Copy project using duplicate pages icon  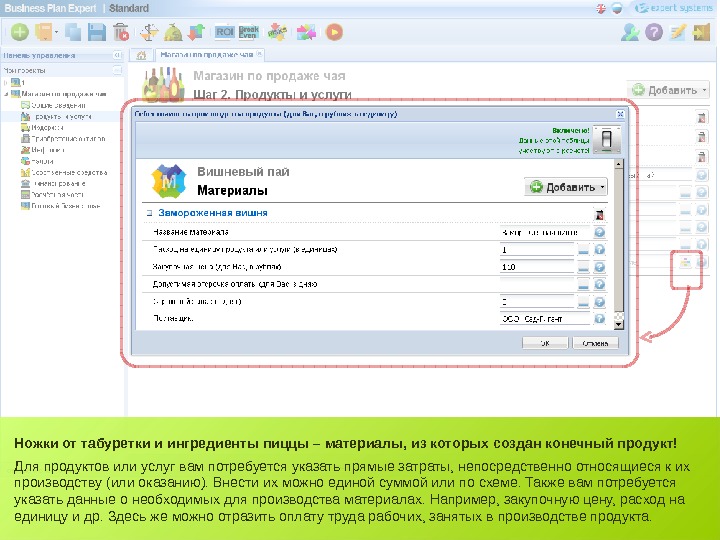(x=73, y=32)
